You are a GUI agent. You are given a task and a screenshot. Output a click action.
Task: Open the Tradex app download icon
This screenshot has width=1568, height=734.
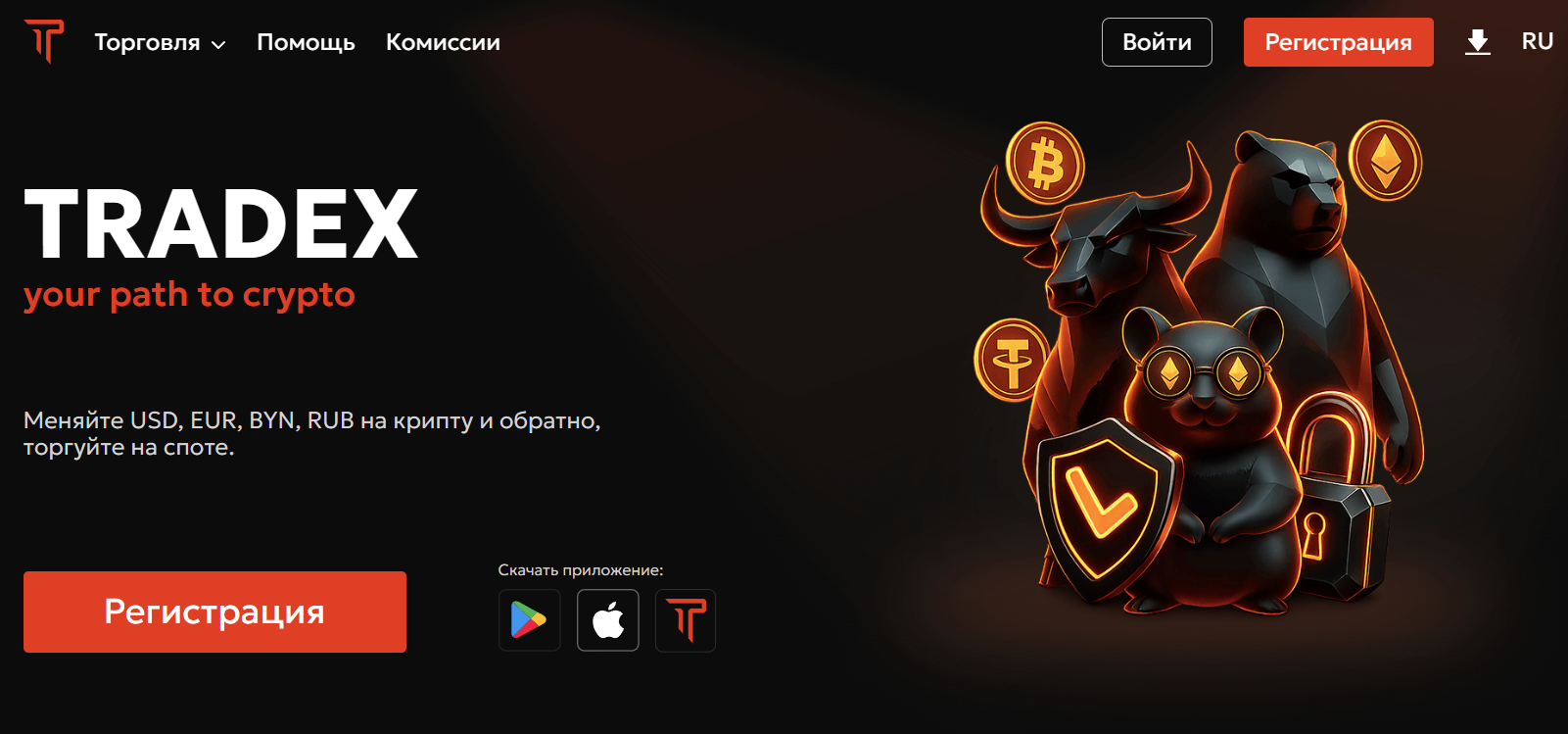click(x=686, y=620)
